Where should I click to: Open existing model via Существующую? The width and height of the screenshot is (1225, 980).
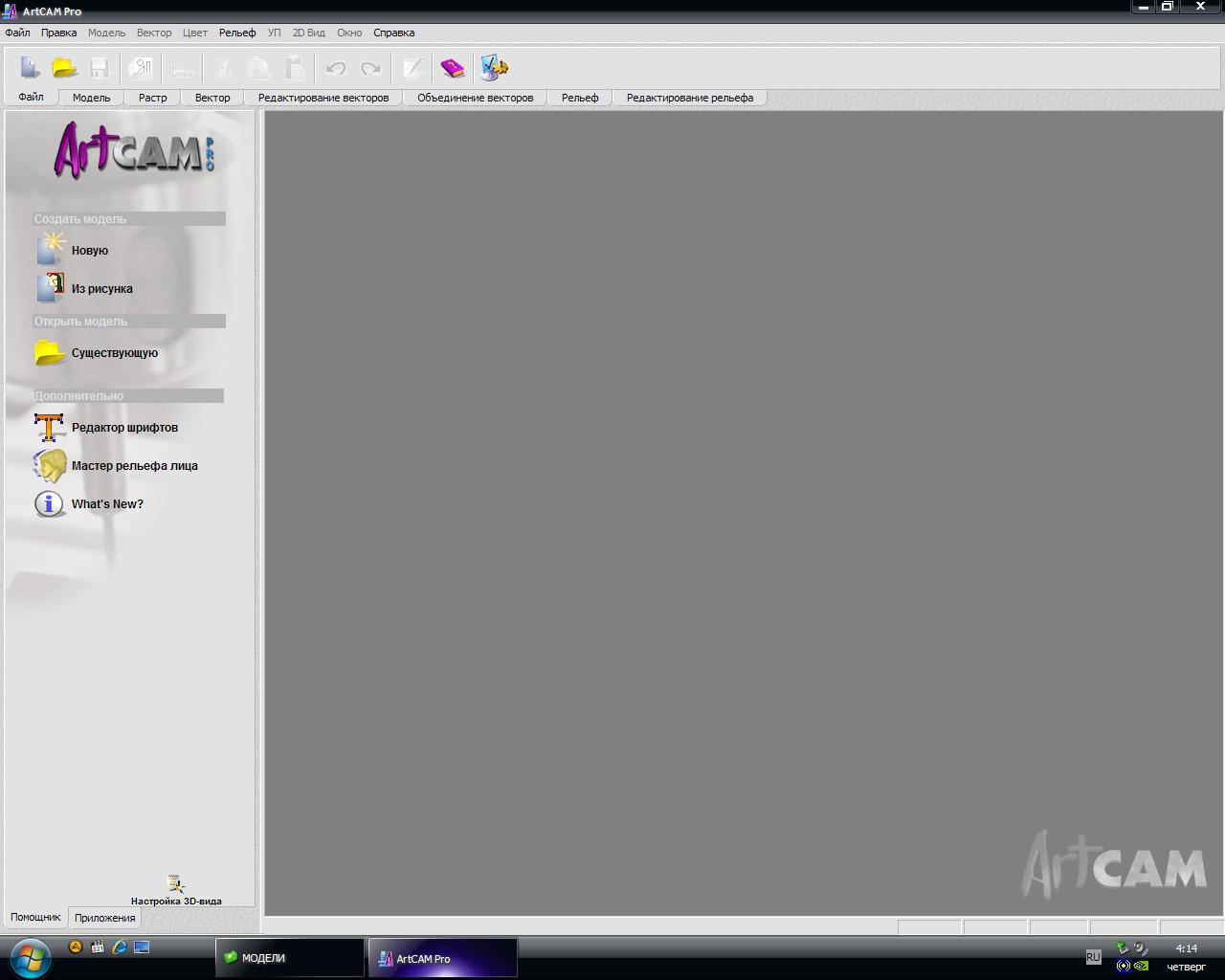coord(51,353)
